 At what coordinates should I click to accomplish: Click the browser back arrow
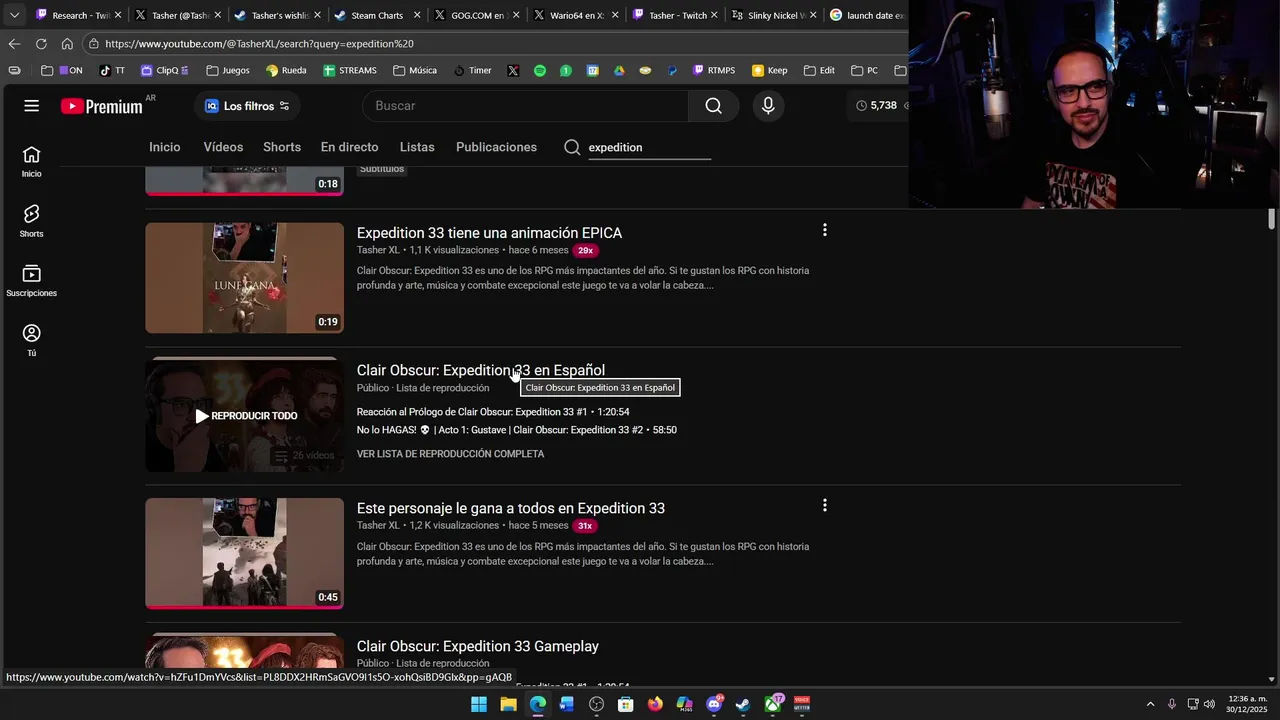(x=14, y=44)
